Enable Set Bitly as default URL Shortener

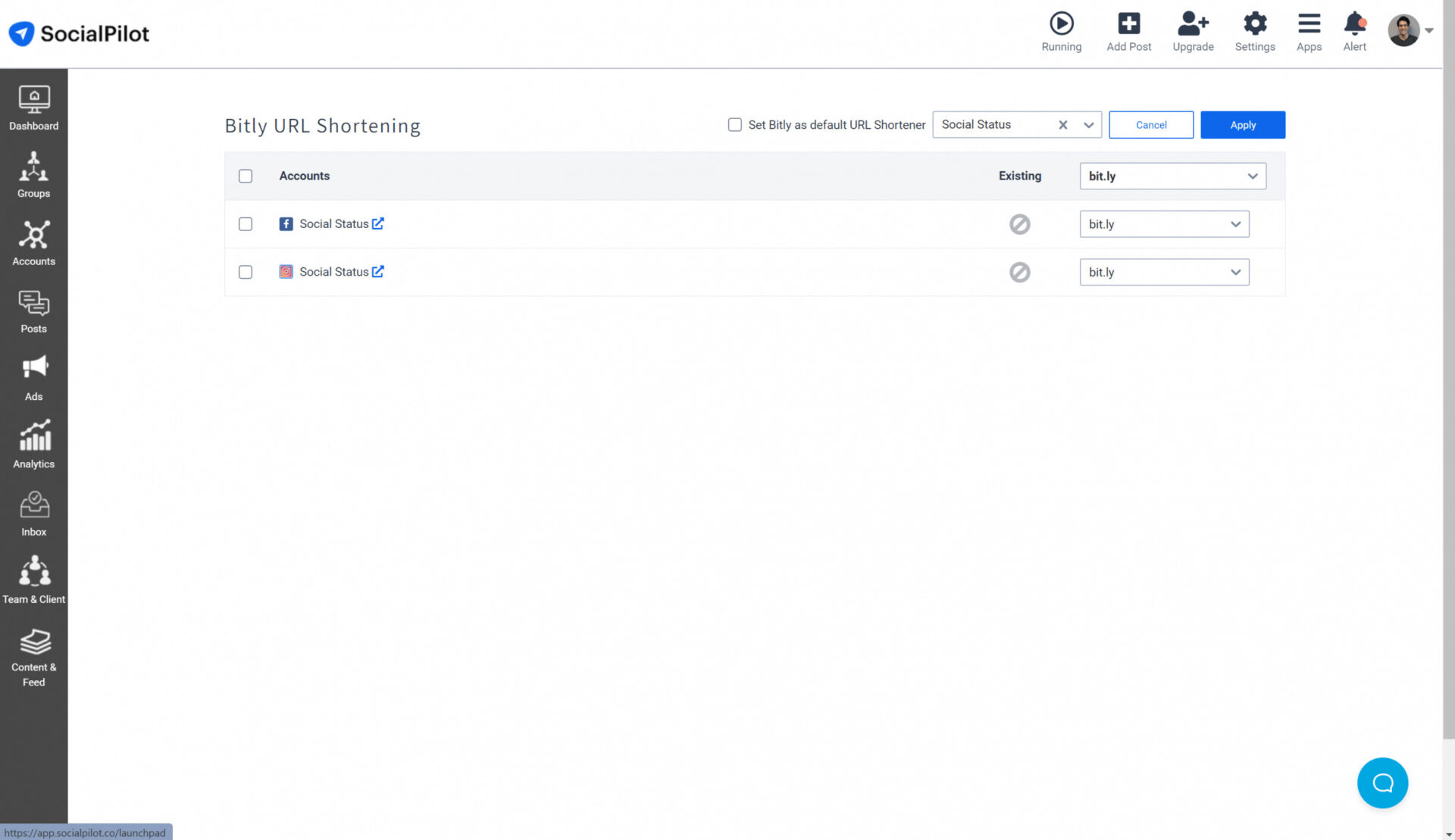click(734, 124)
